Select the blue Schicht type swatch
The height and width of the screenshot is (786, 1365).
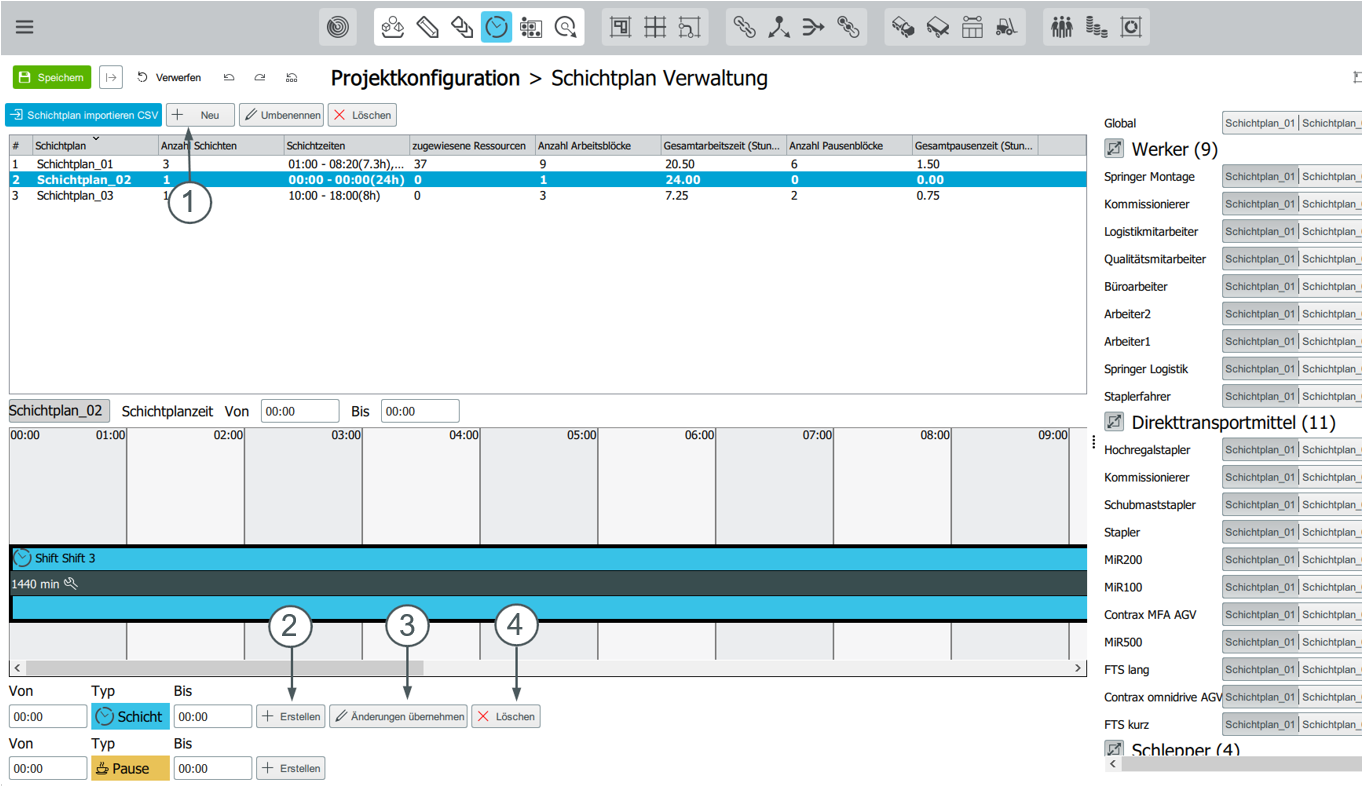point(130,716)
